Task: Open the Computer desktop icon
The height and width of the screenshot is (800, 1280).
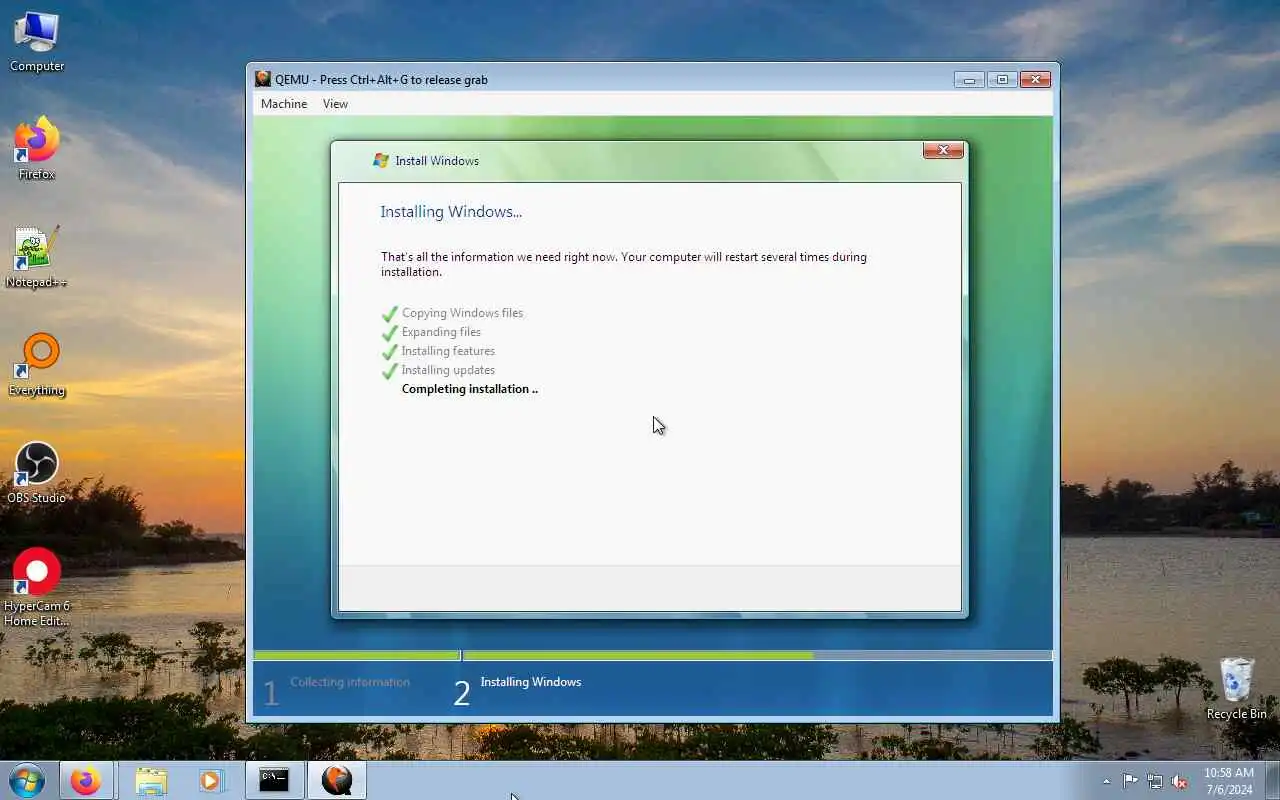Action: point(37,41)
